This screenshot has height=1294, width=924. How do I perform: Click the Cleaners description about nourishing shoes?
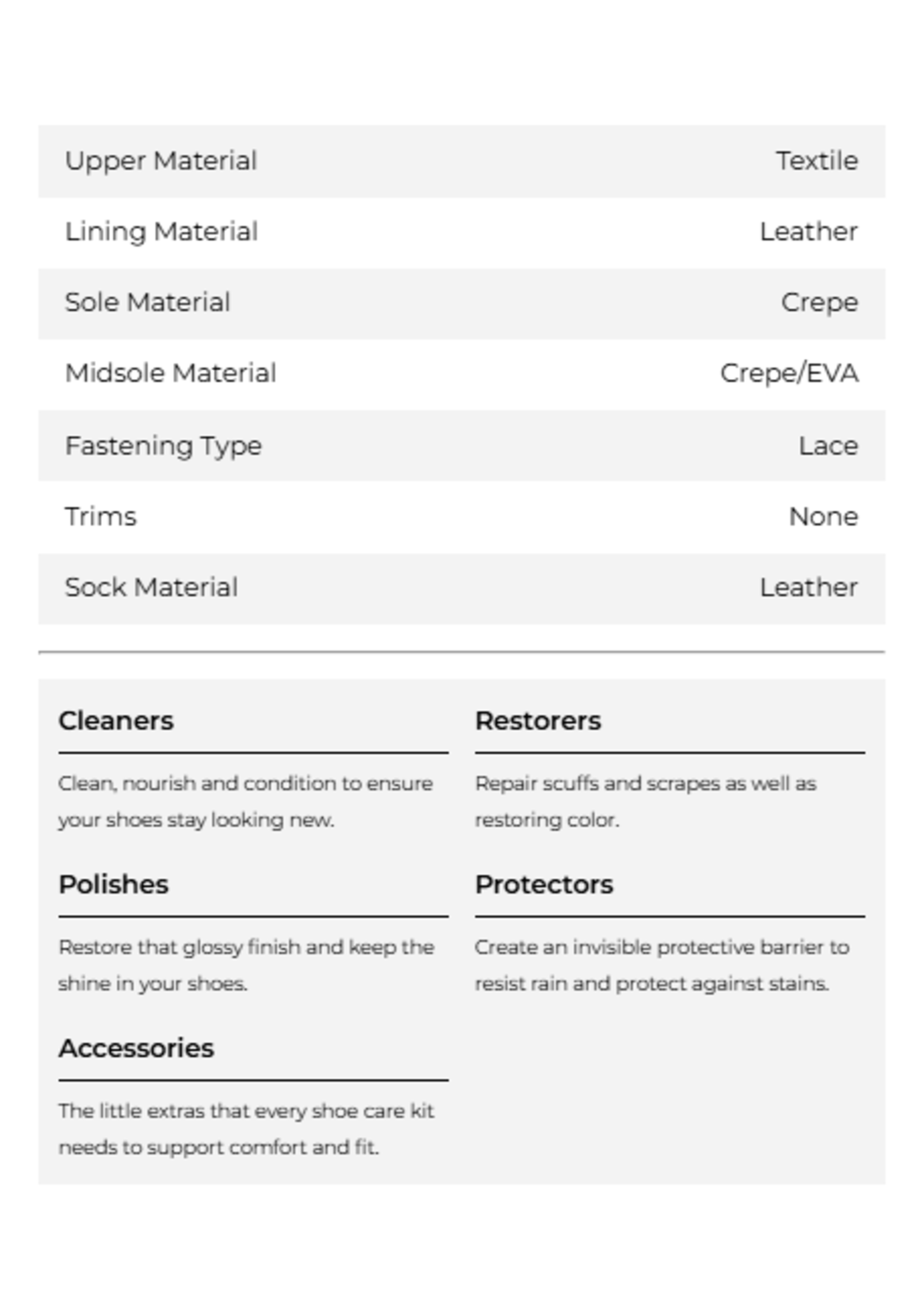[245, 802]
